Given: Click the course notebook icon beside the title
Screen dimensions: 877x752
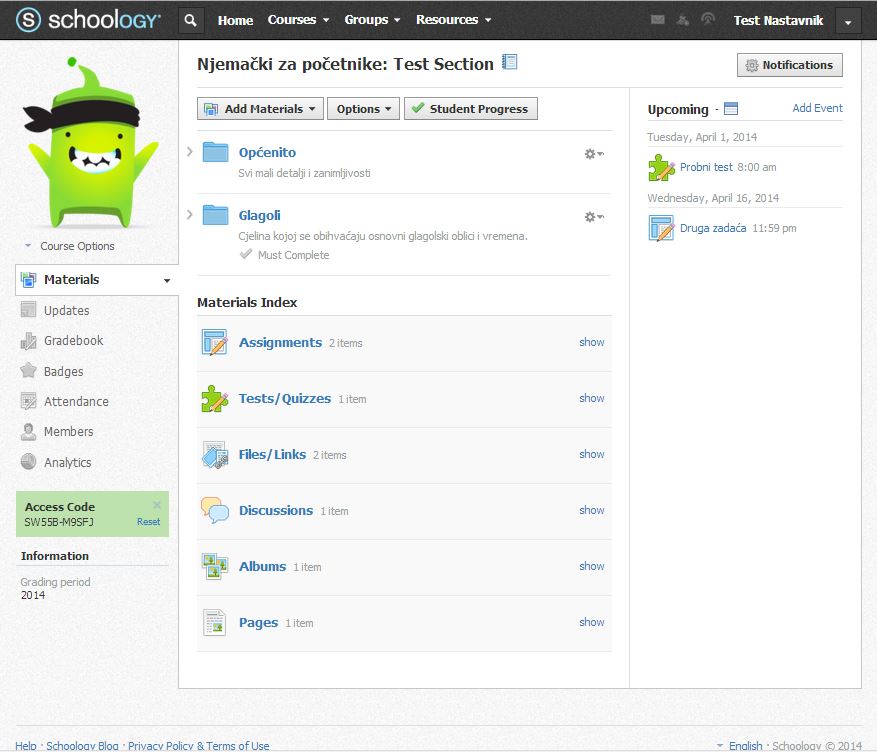Looking at the screenshot, I should click(x=510, y=63).
